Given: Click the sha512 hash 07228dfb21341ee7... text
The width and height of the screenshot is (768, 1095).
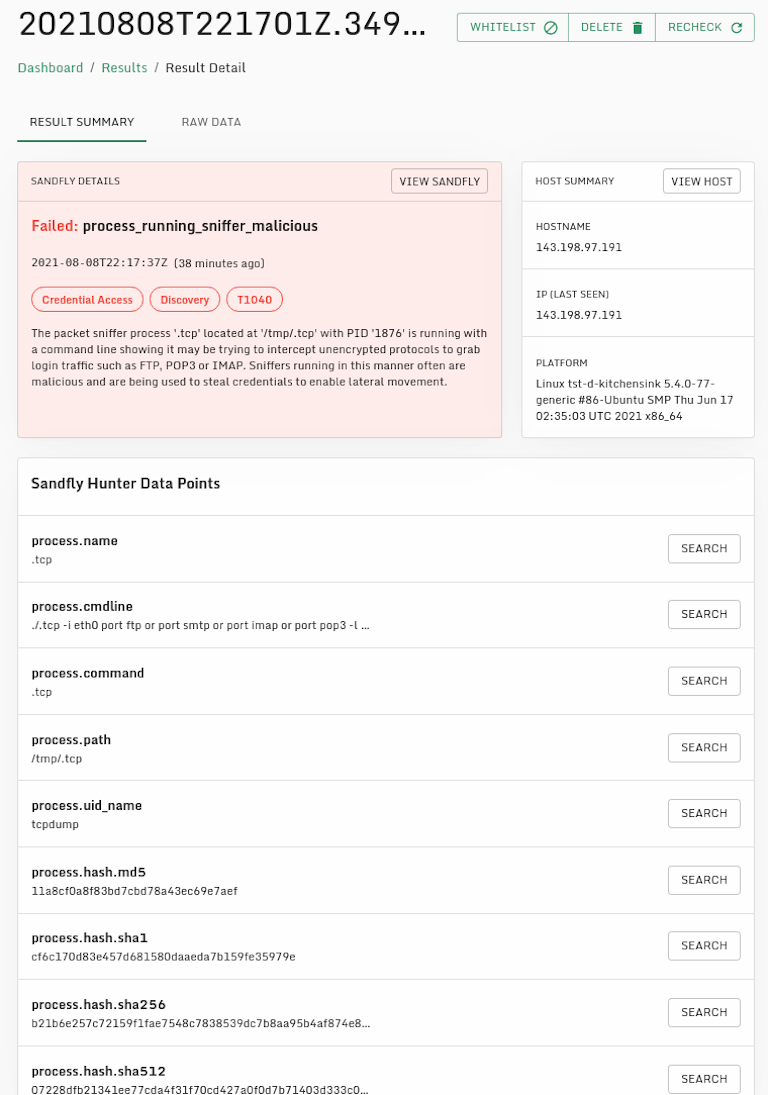Looking at the screenshot, I should [200, 1089].
